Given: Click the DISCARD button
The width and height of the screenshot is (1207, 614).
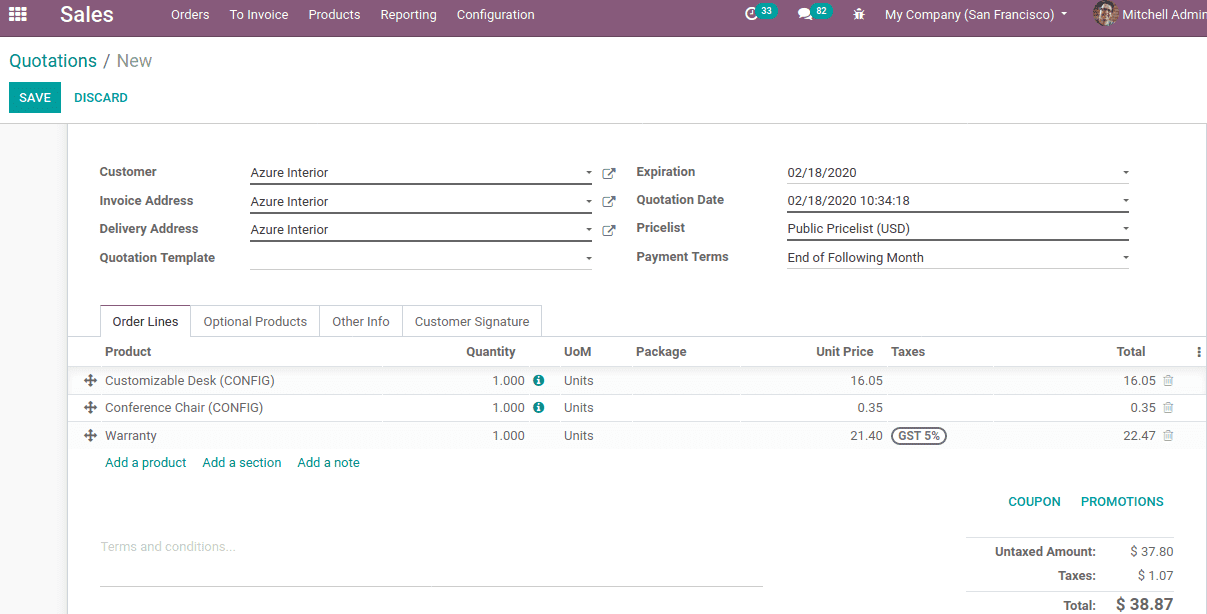Looking at the screenshot, I should [101, 98].
